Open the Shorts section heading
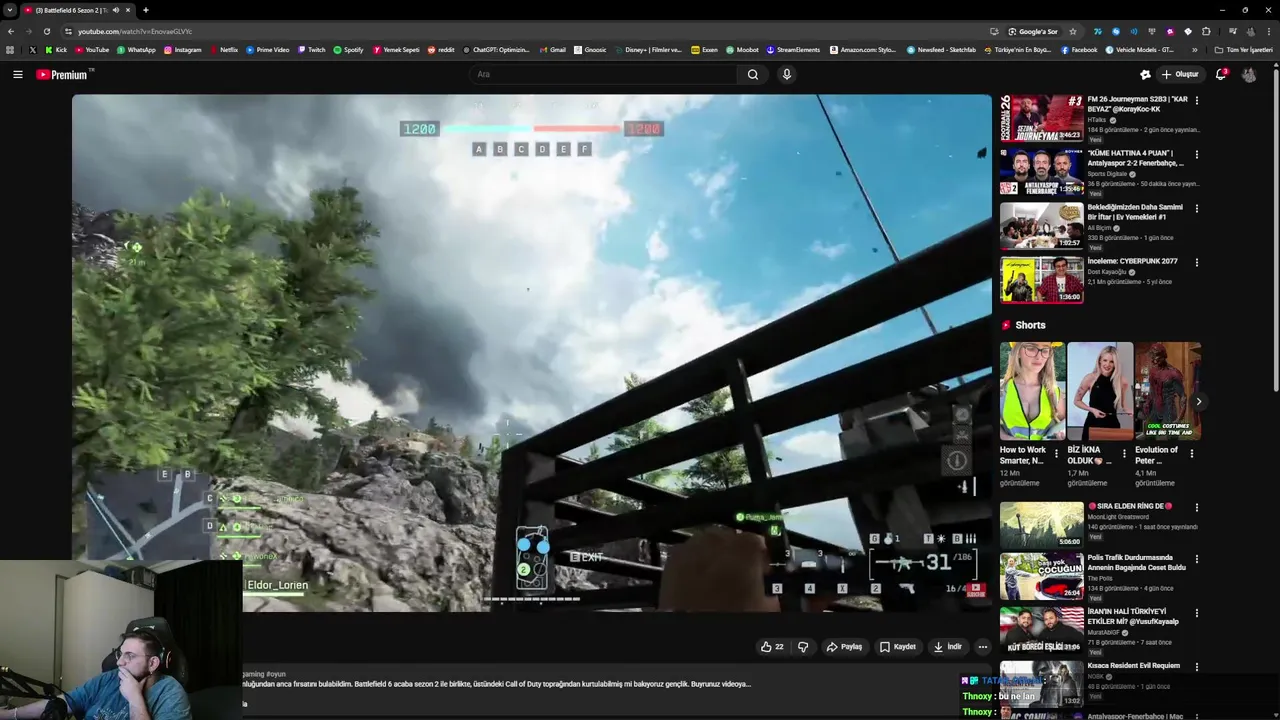1280x720 pixels. pyautogui.click(x=1030, y=325)
